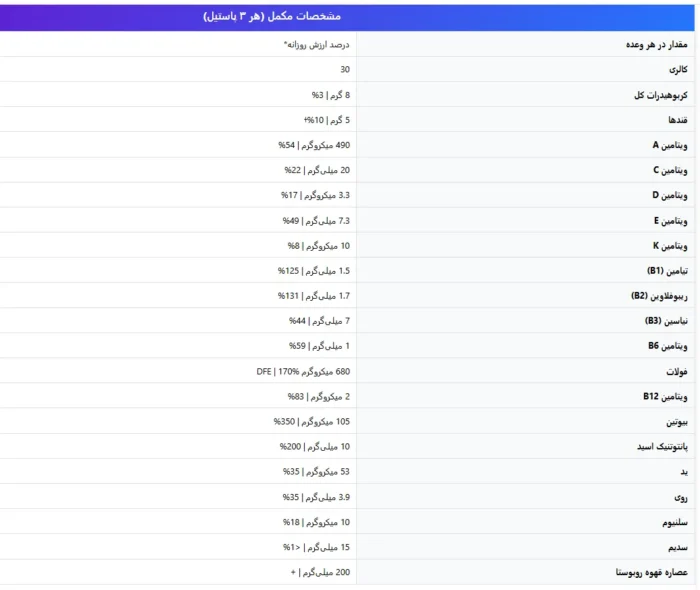
Task: Click the calorie value '30'
Action: (x=345, y=69)
